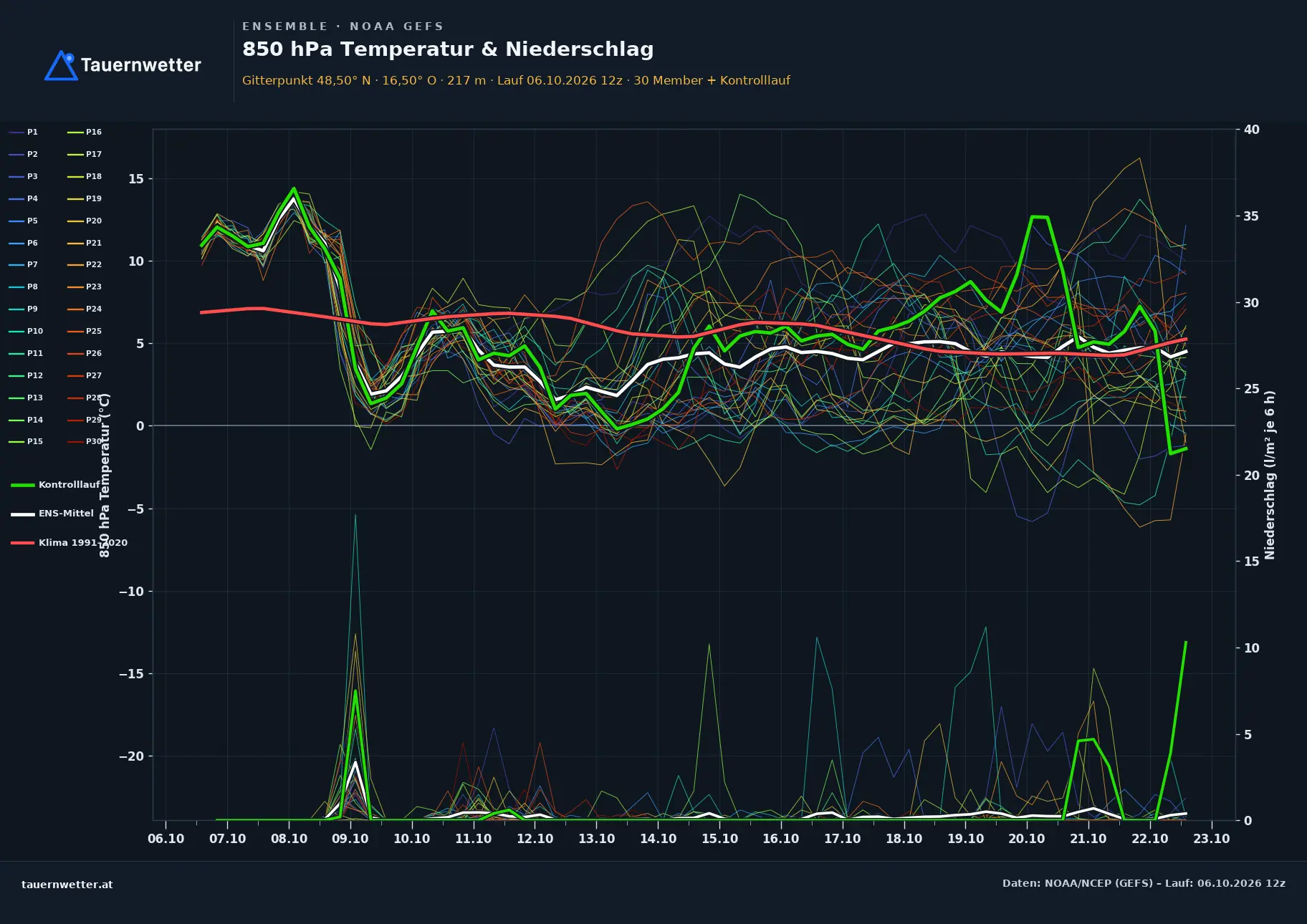Click the '18.10' date axis label
The height and width of the screenshot is (924, 1307).
tap(904, 839)
